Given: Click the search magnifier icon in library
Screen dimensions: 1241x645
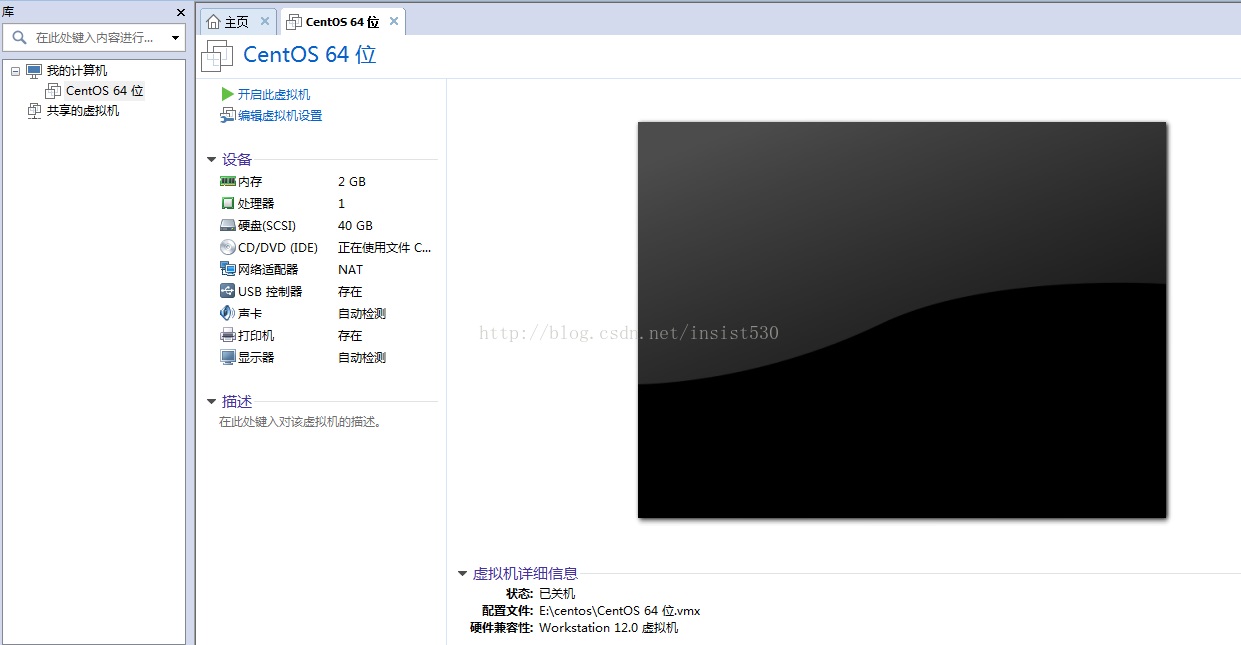Looking at the screenshot, I should pos(19,38).
